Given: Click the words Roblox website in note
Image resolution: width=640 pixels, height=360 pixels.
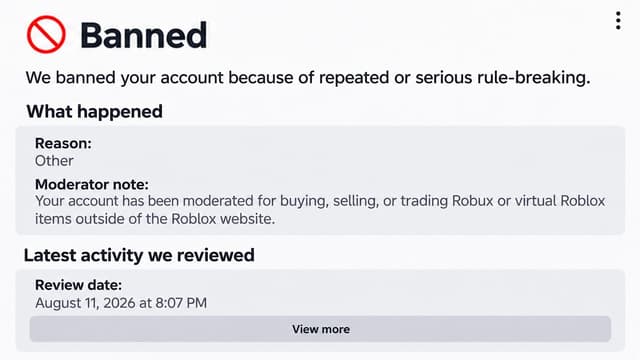Looking at the screenshot, I should coord(223,219).
